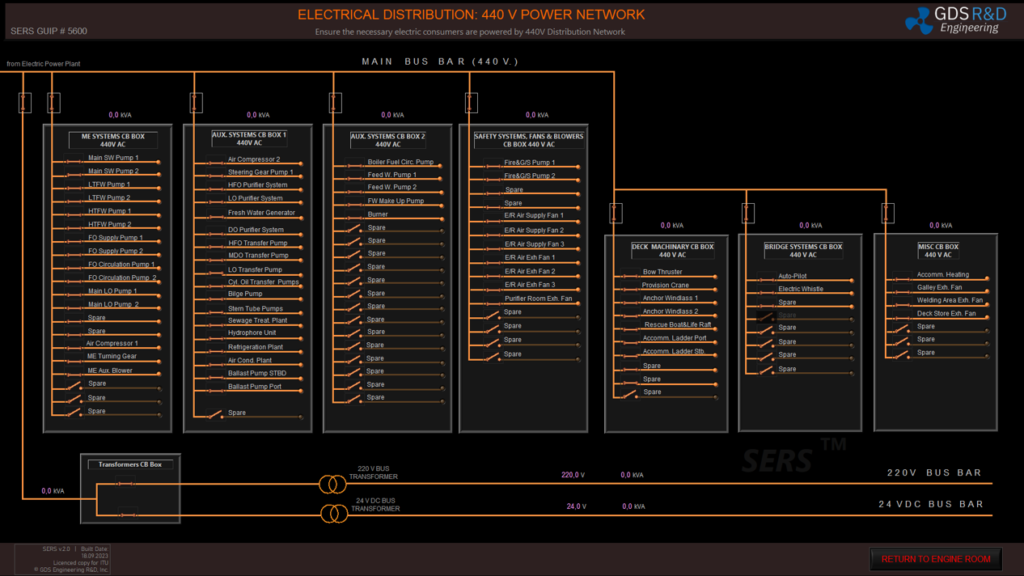Click the Misc CB Box main breaker
The width and height of the screenshot is (1024, 576).
tap(886, 212)
